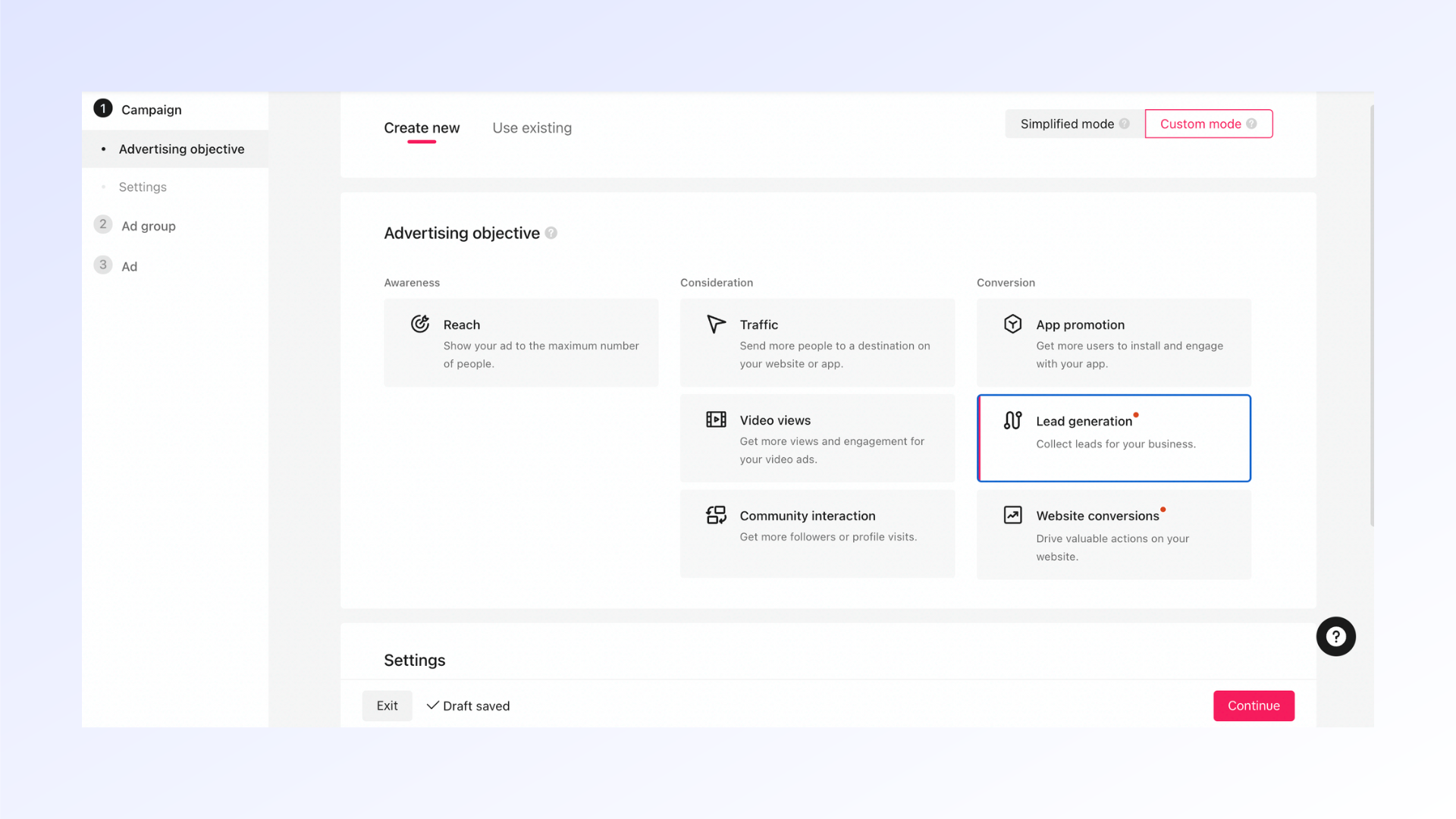Viewport: 1456px width, 819px height.
Task: Select Custom mode
Action: pos(1209,124)
